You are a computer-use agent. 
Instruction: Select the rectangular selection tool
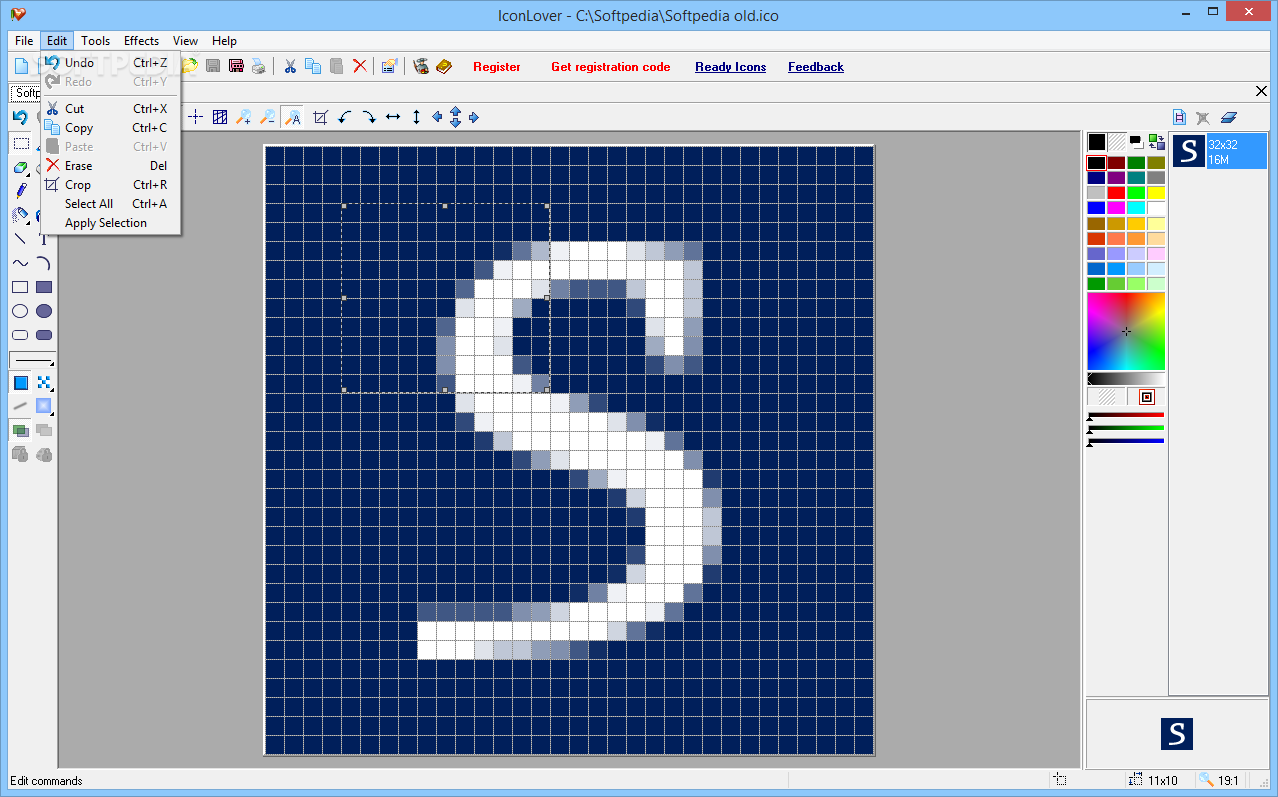pyautogui.click(x=20, y=143)
